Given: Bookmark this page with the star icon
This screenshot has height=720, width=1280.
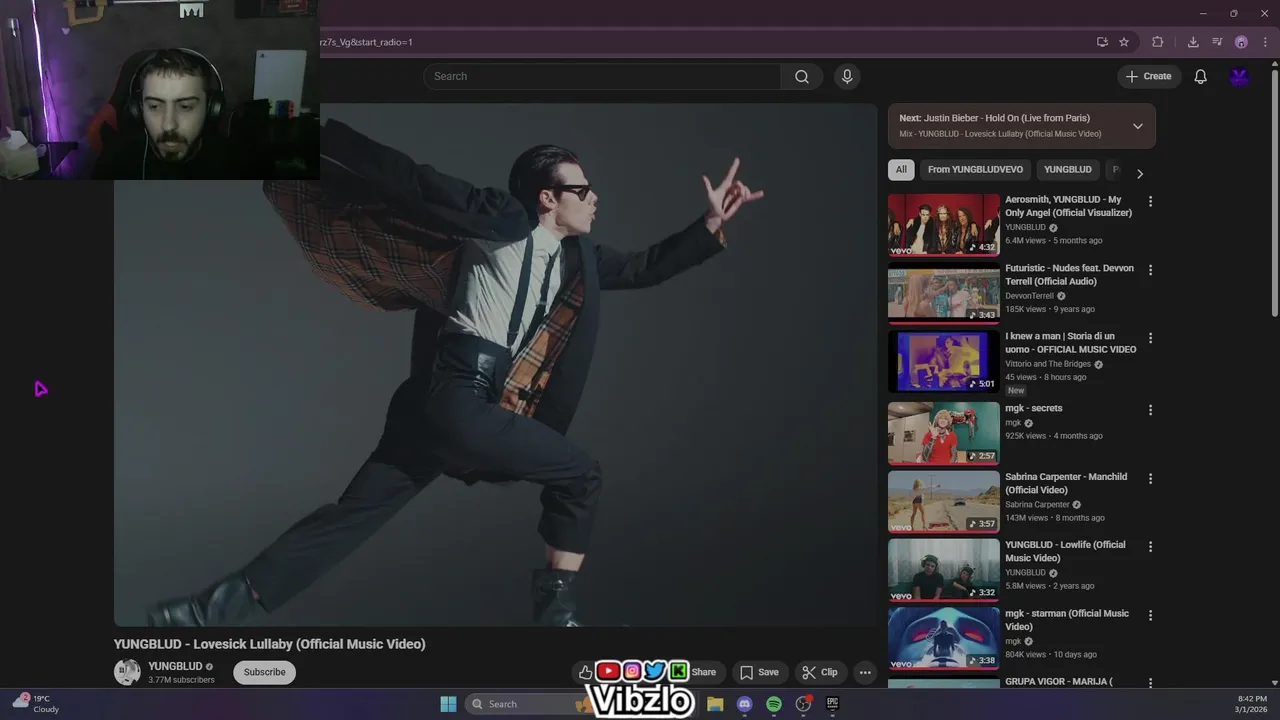Looking at the screenshot, I should [x=1124, y=42].
